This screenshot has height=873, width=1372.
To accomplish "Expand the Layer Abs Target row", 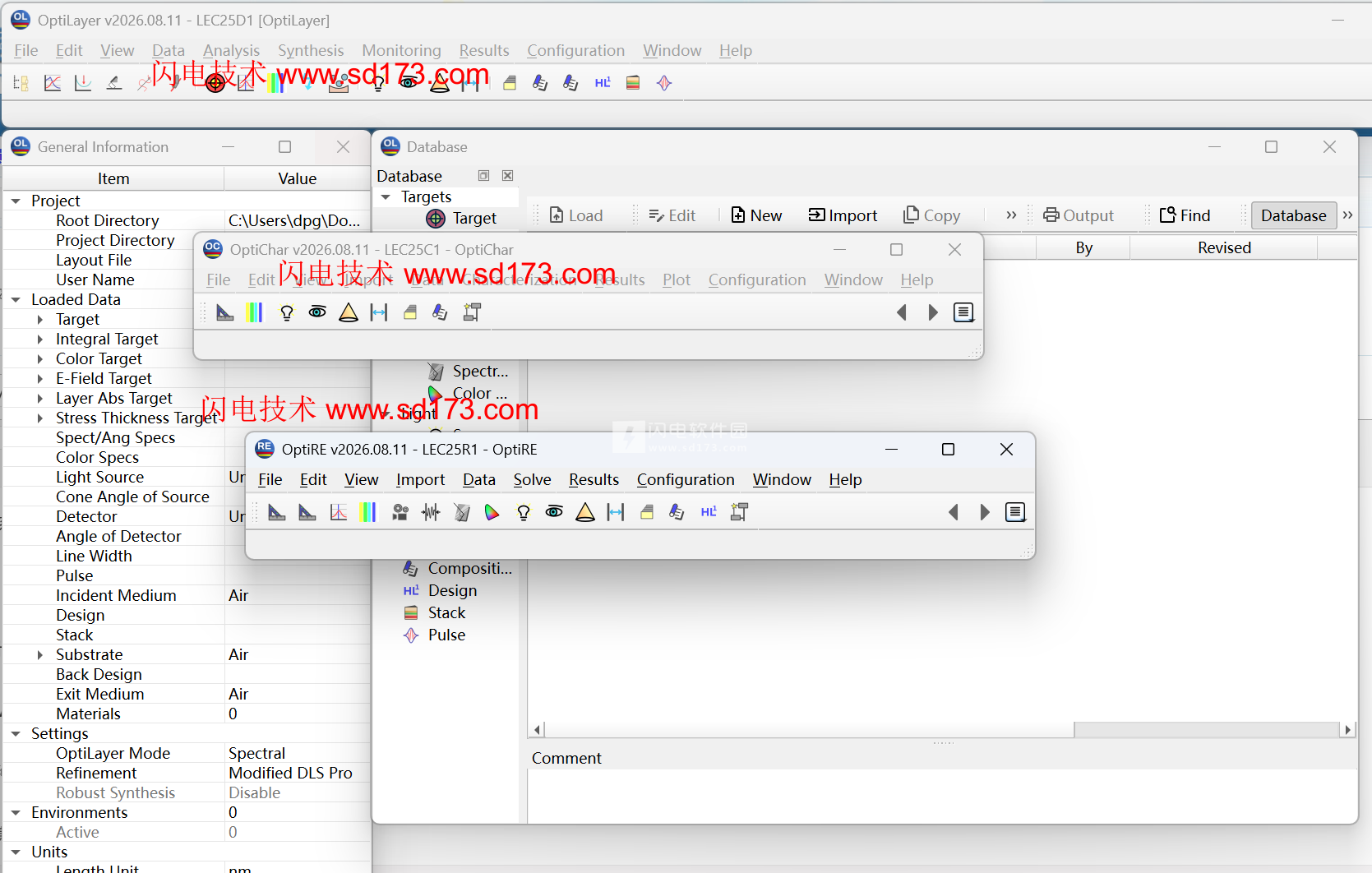I will coord(39,399).
